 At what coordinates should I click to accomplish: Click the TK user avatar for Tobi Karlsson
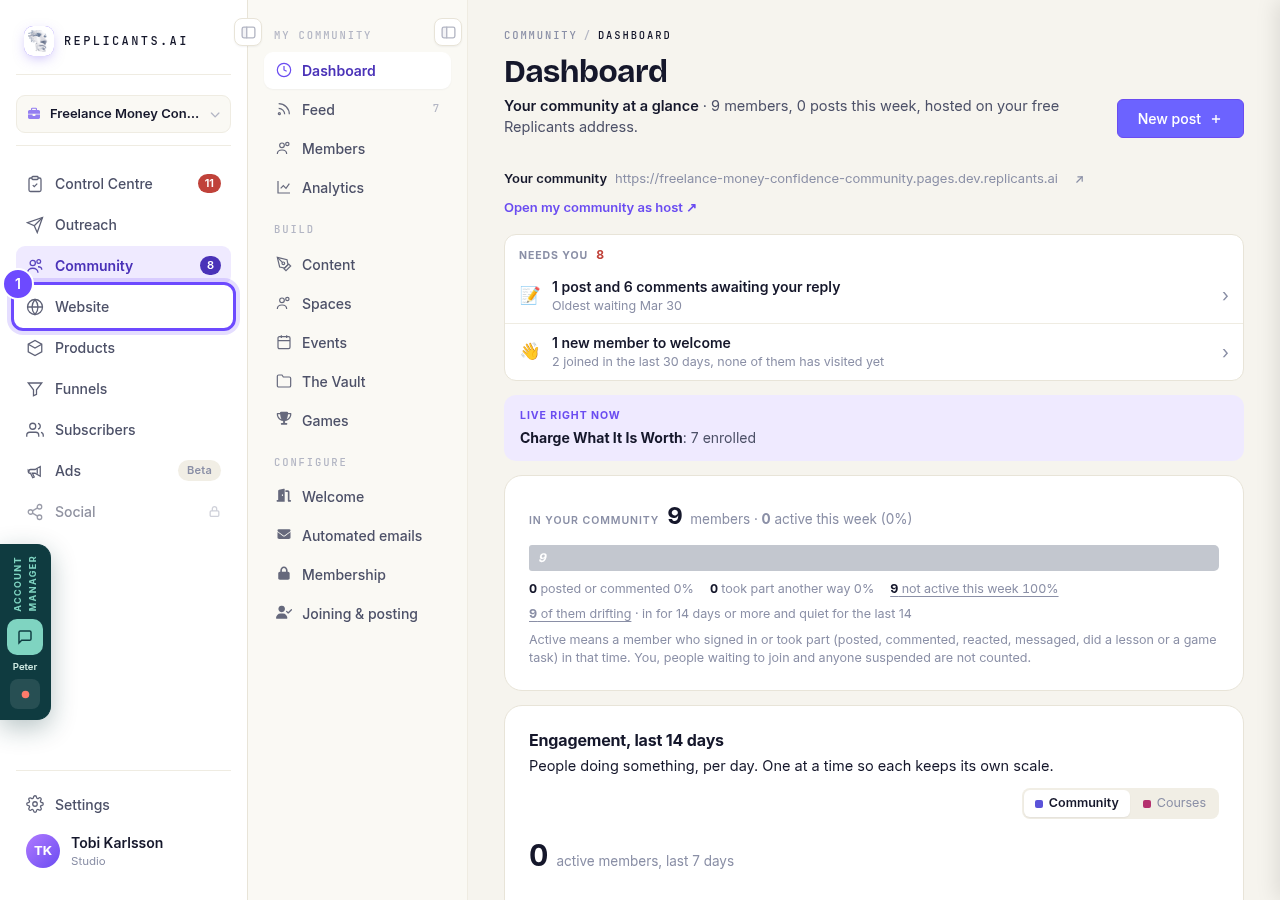43,851
